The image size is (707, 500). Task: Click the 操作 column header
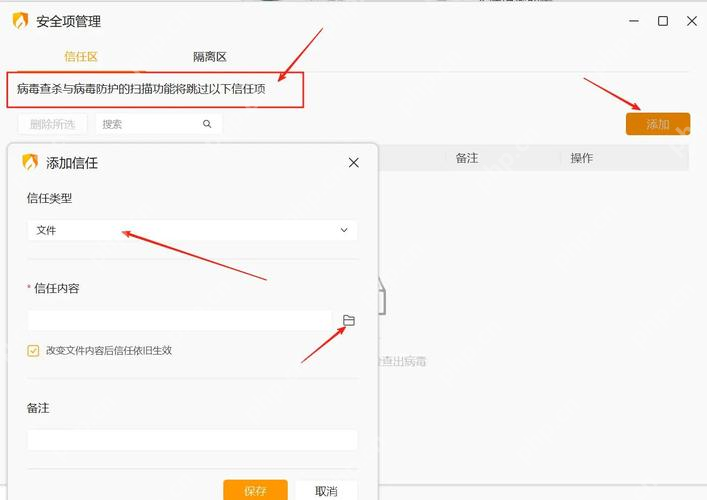coord(582,158)
